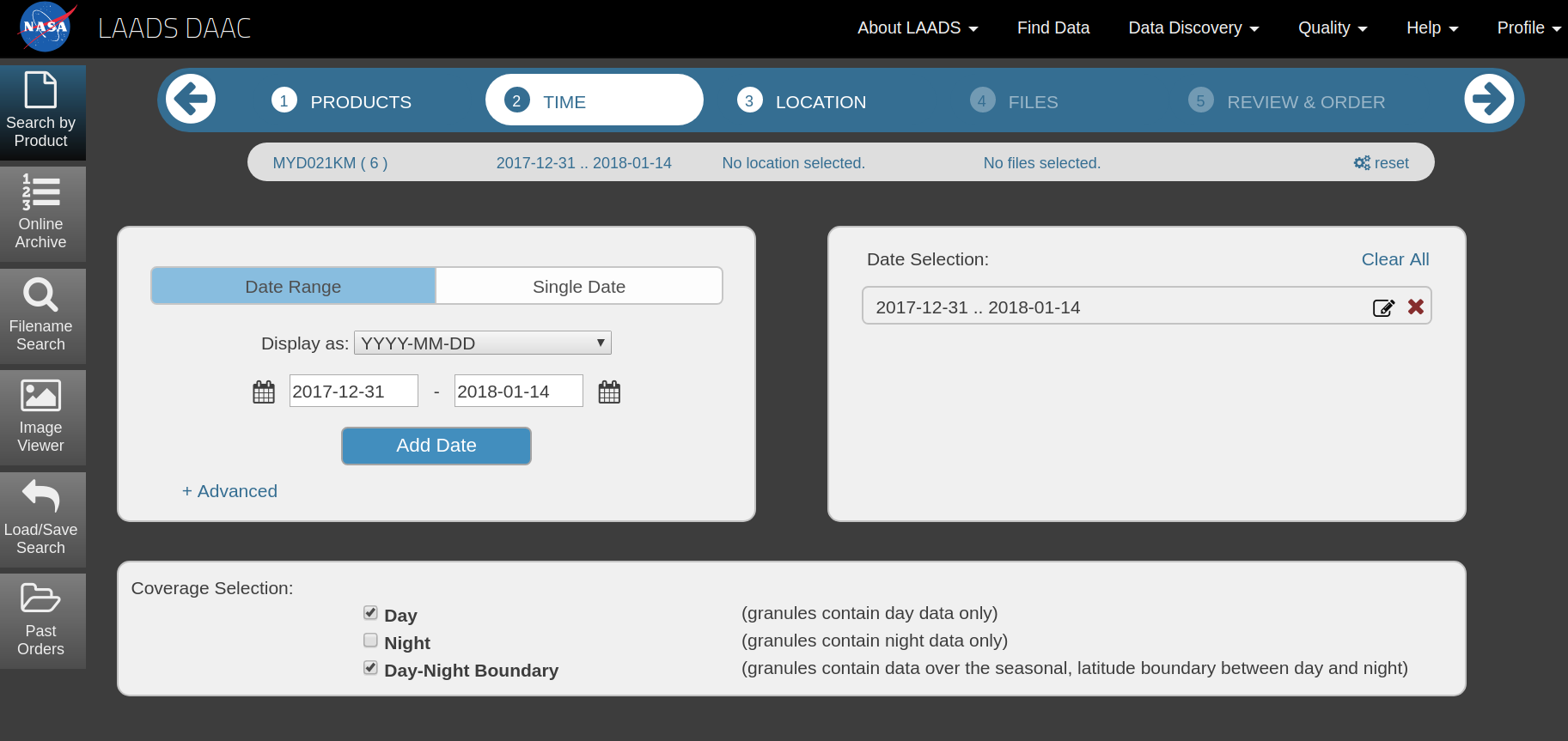Uncheck the Day coverage checkbox
1568x741 pixels.
point(370,613)
